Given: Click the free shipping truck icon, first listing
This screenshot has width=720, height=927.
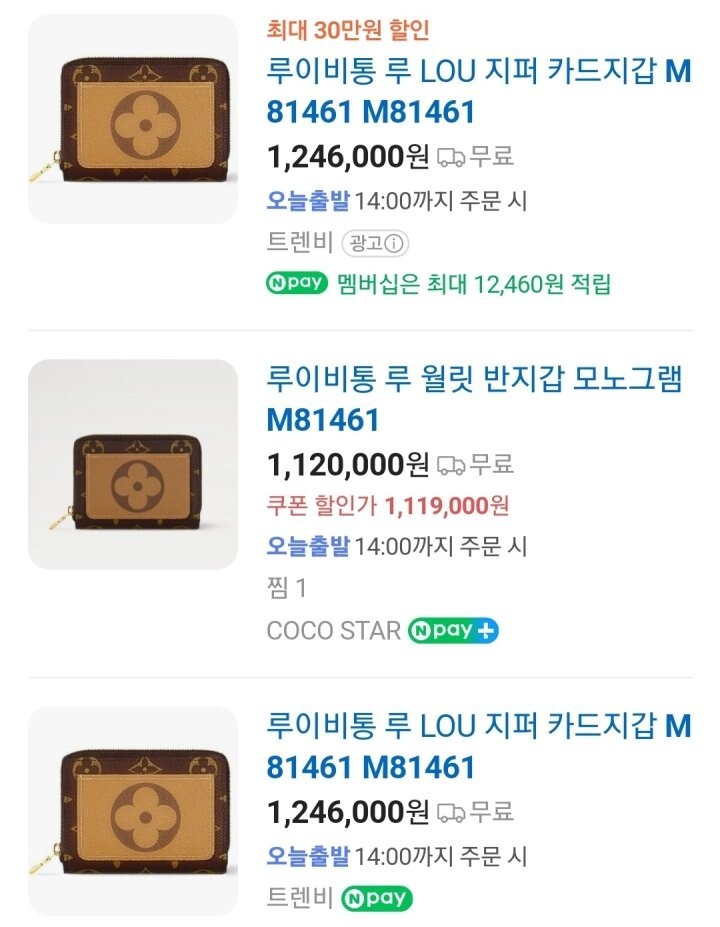Looking at the screenshot, I should (x=451, y=157).
